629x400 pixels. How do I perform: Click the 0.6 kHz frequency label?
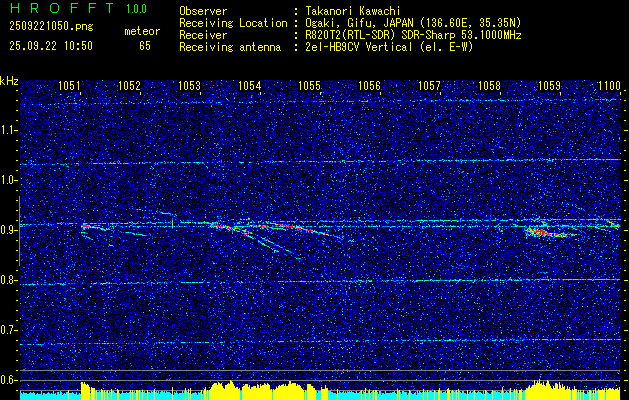[x=8, y=380]
